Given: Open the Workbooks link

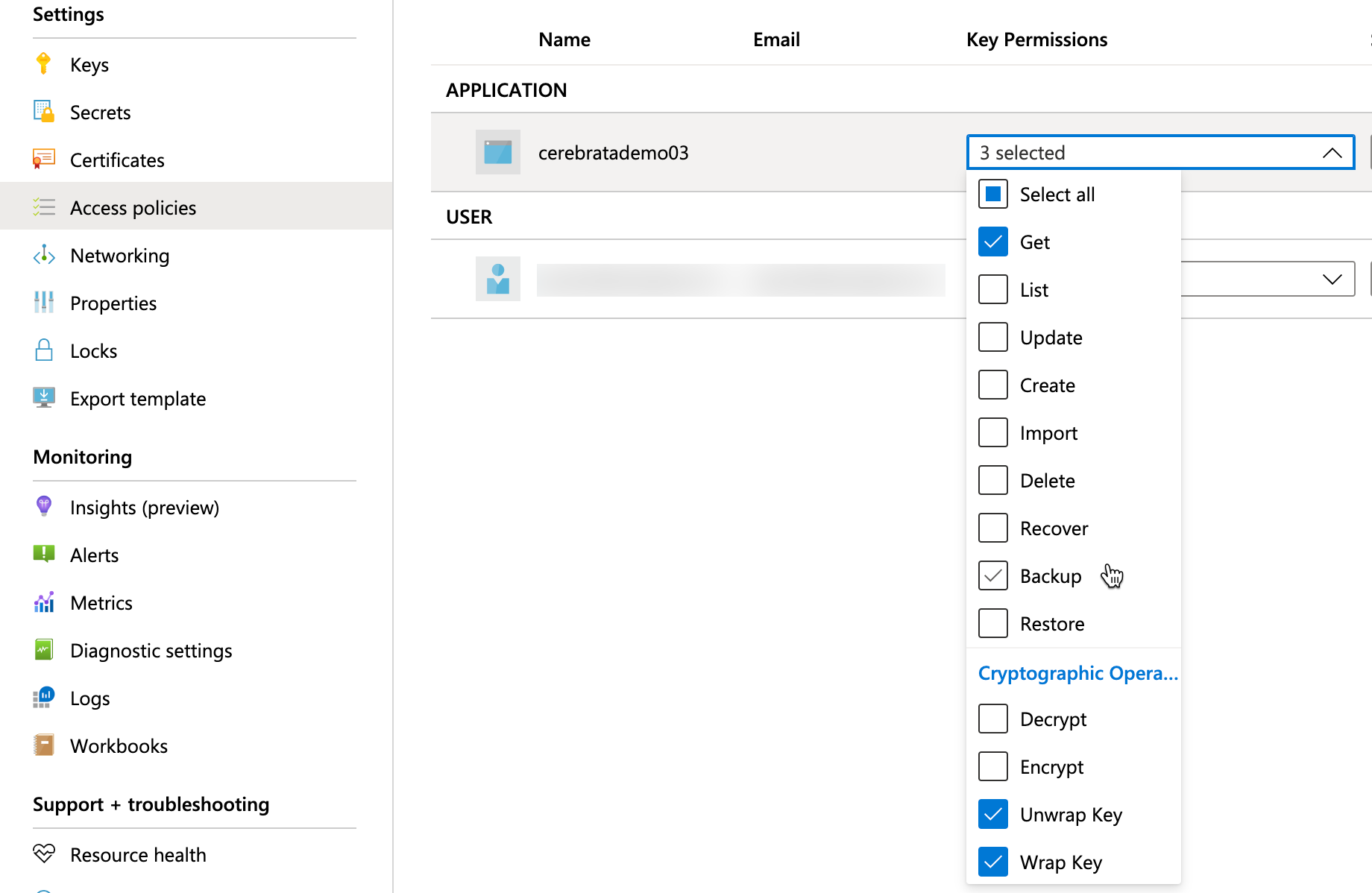Looking at the screenshot, I should point(119,745).
